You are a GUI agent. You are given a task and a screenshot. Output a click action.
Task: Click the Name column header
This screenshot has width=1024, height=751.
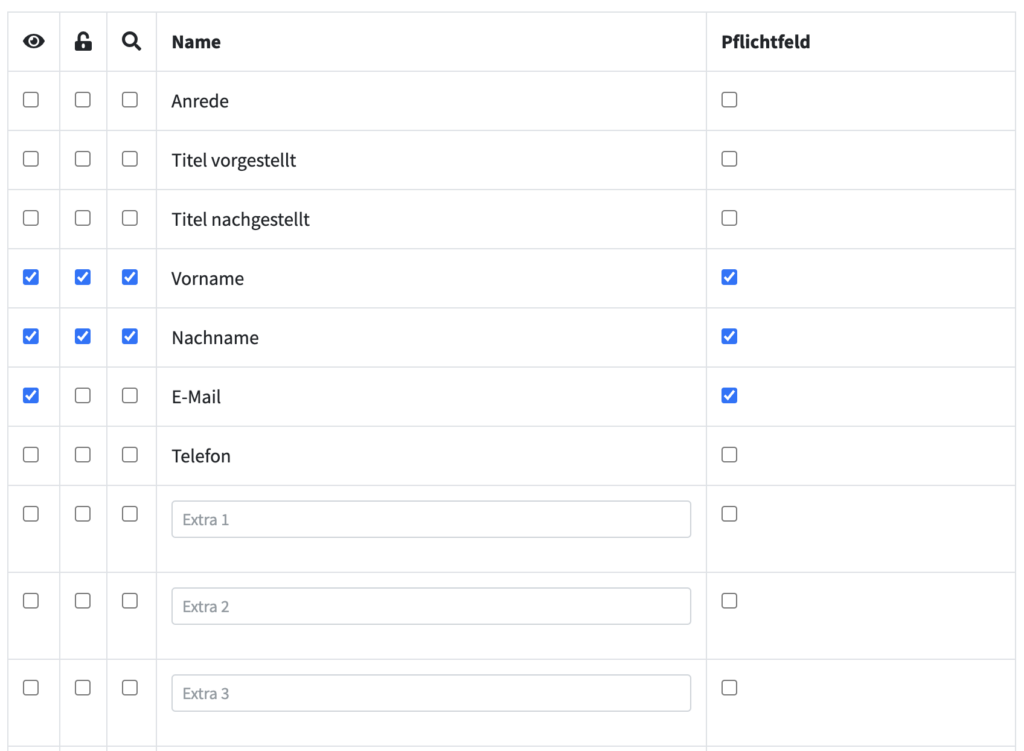196,42
